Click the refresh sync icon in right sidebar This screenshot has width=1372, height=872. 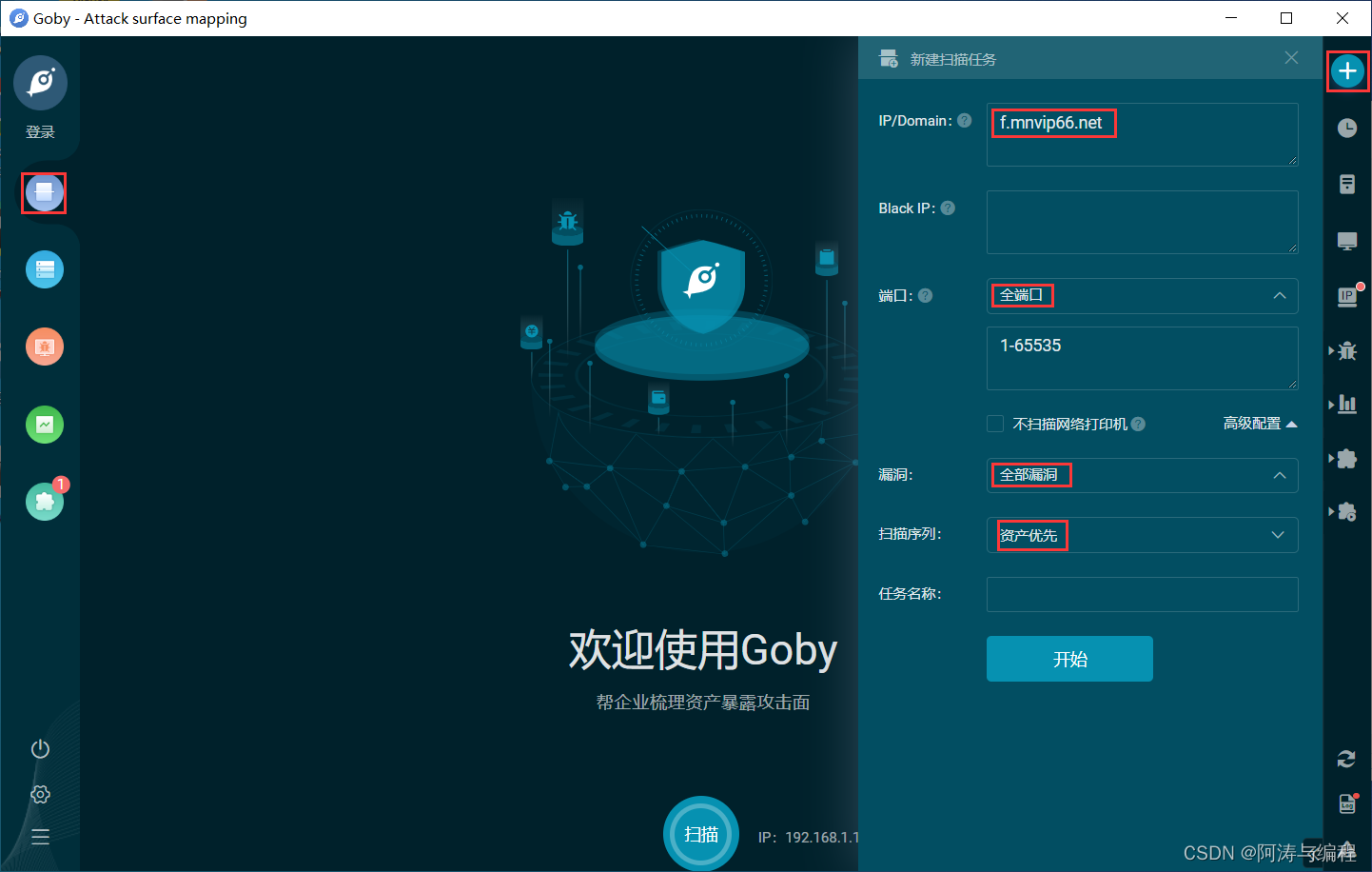(x=1346, y=759)
